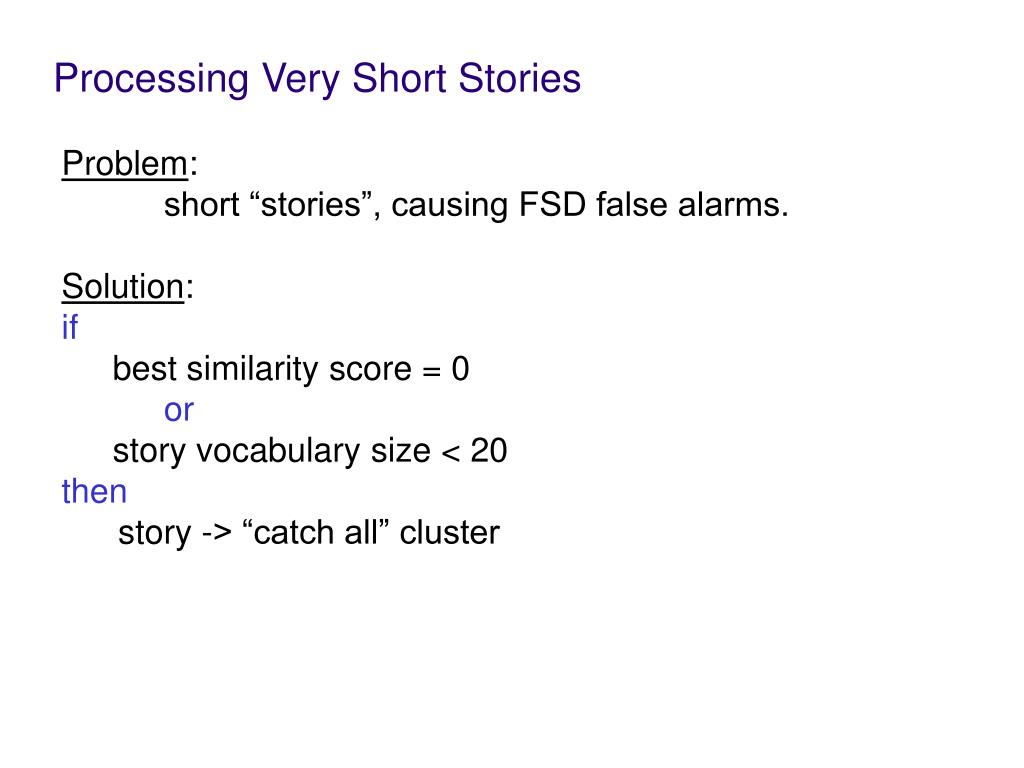Select the 'story vocabulary size < 20' line
The image size is (1024, 768).
[310, 451]
